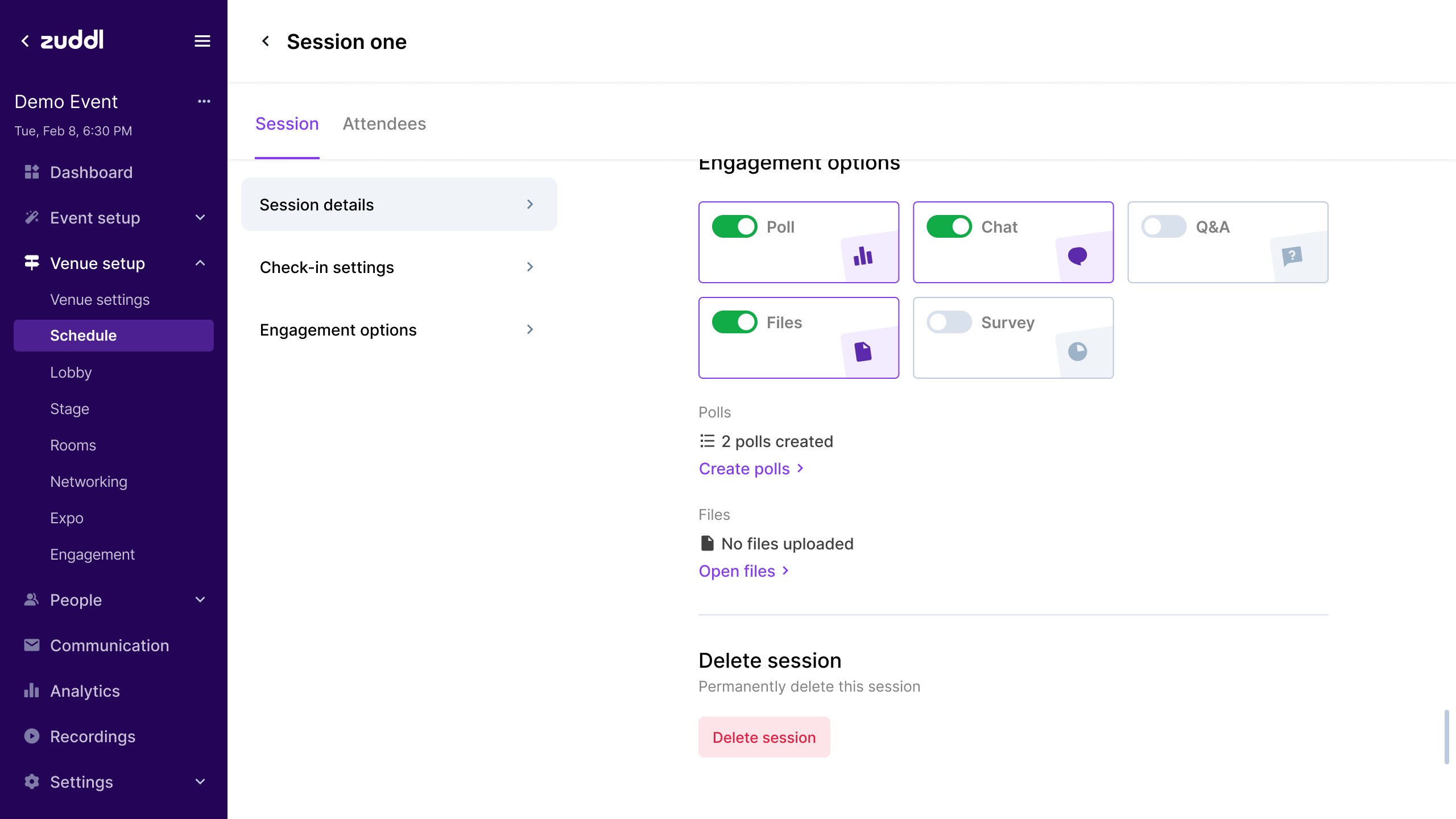The width and height of the screenshot is (1456, 819).
Task: Click the page vertical scrollbar
Action: (1446, 737)
